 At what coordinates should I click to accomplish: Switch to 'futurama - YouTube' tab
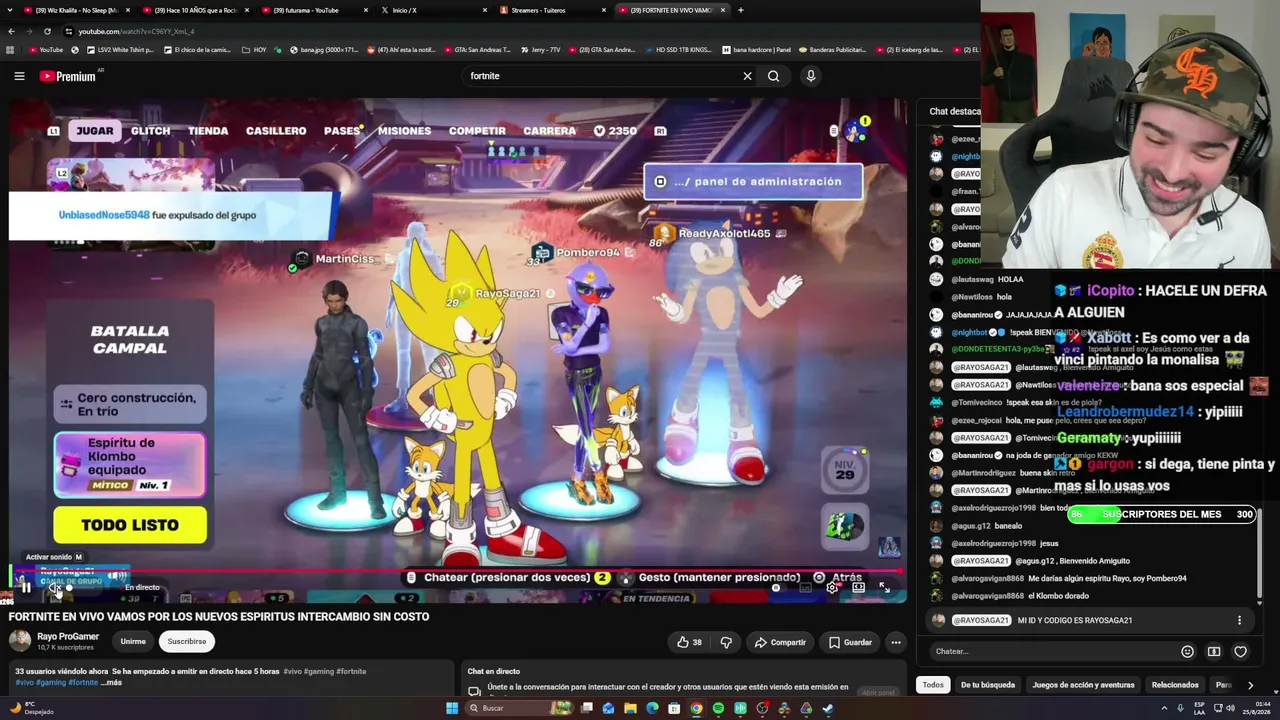pyautogui.click(x=314, y=10)
